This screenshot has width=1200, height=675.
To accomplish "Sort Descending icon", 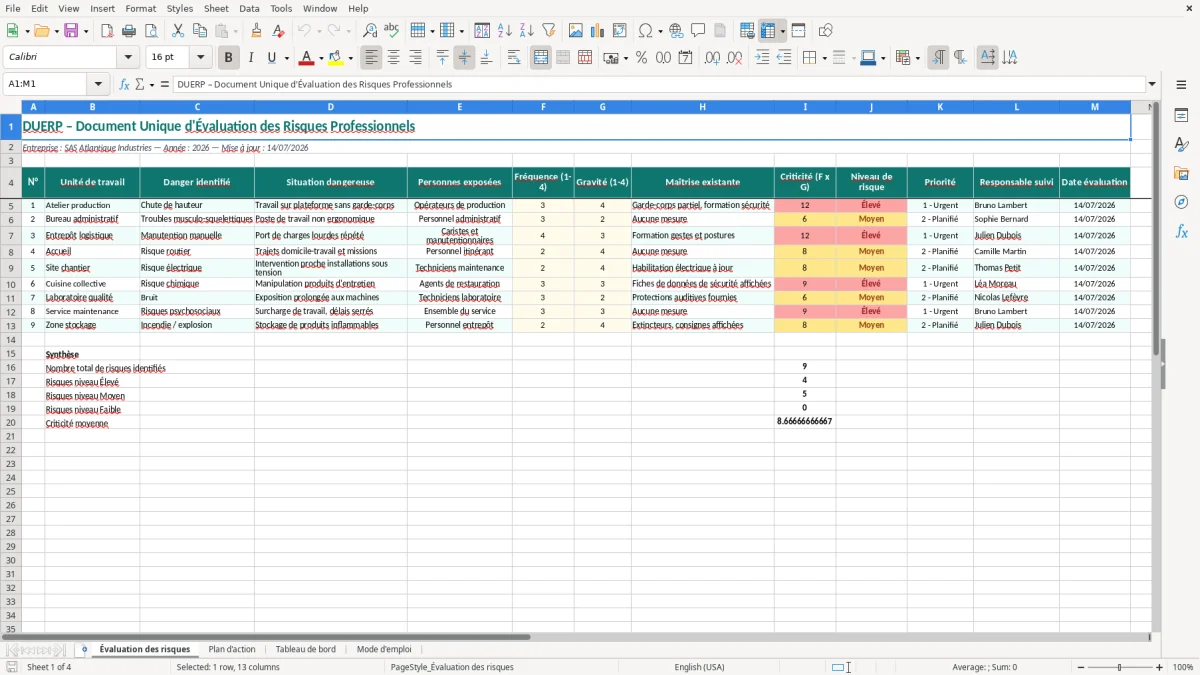I will click(527, 31).
